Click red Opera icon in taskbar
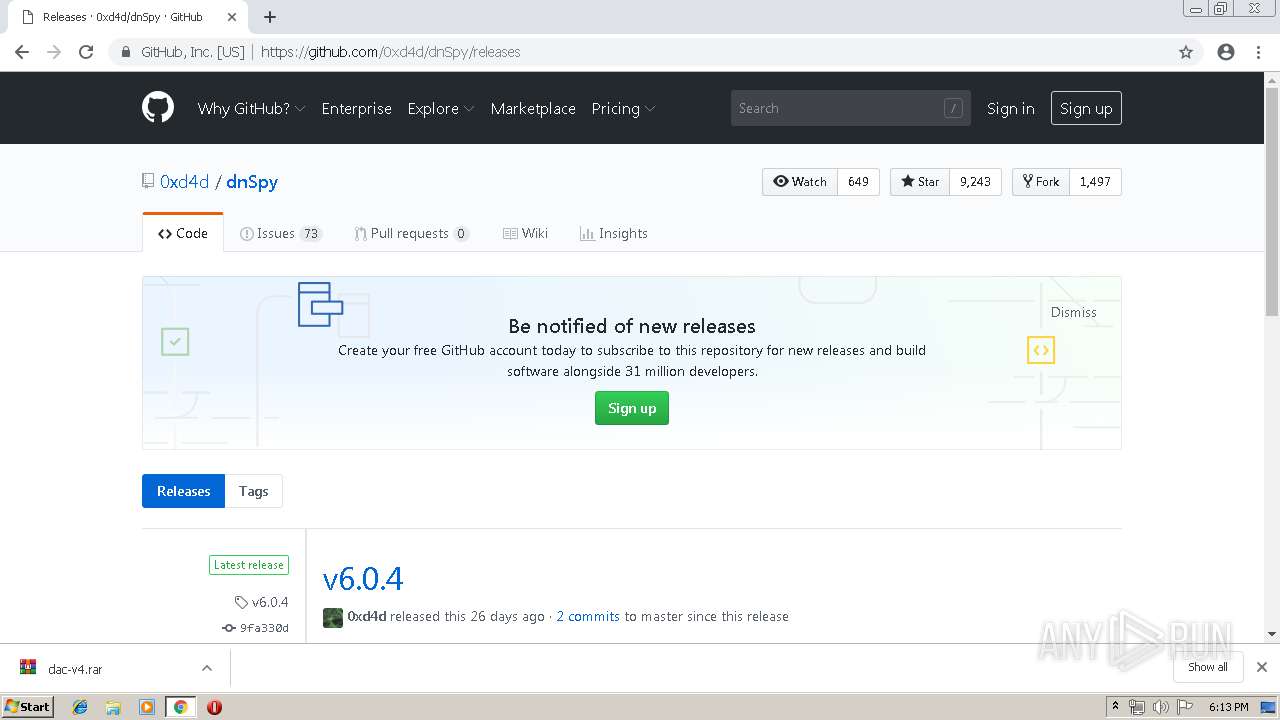Viewport: 1280px width, 720px height. coord(214,707)
